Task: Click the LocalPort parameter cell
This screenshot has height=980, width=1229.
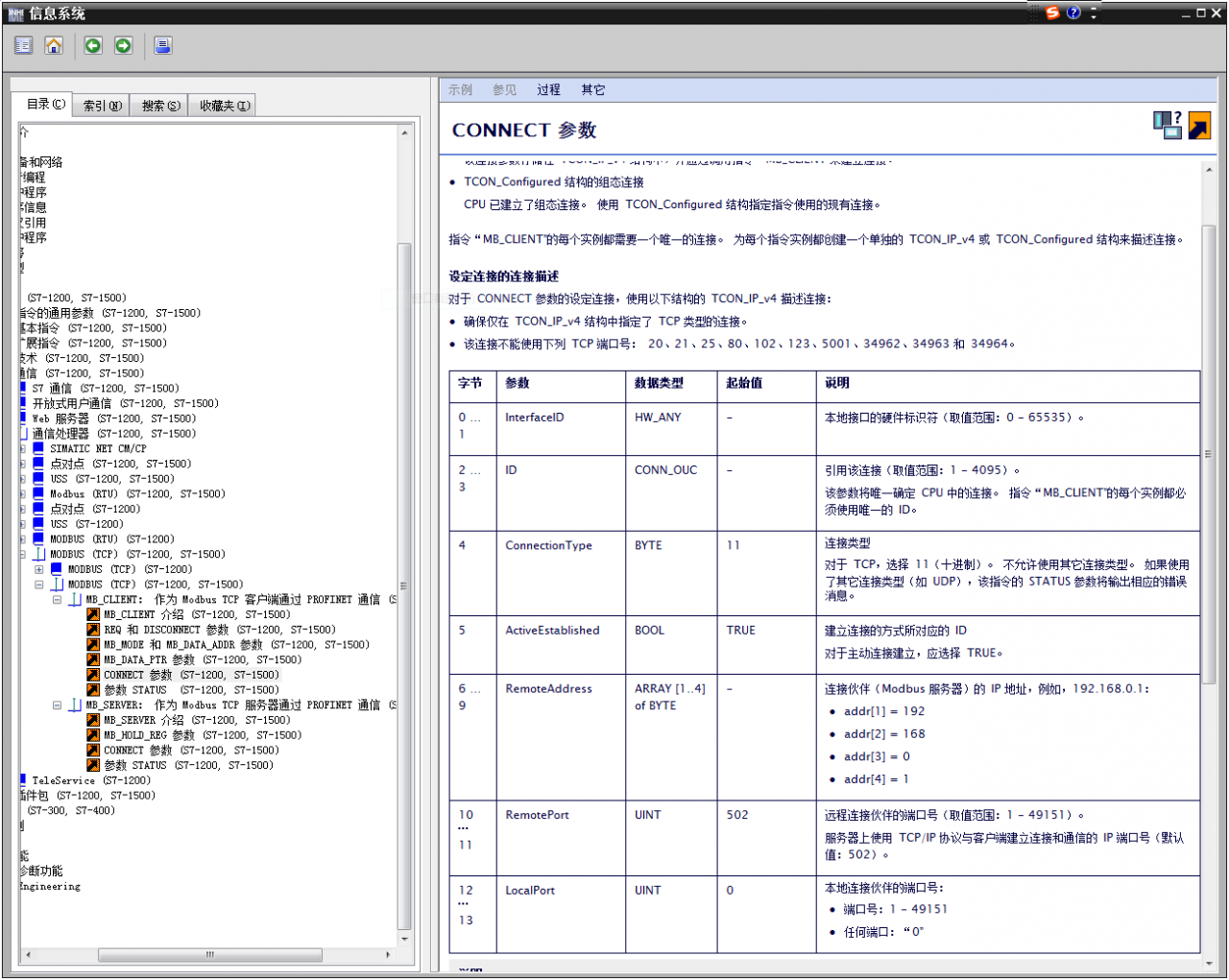Action: 562,913
